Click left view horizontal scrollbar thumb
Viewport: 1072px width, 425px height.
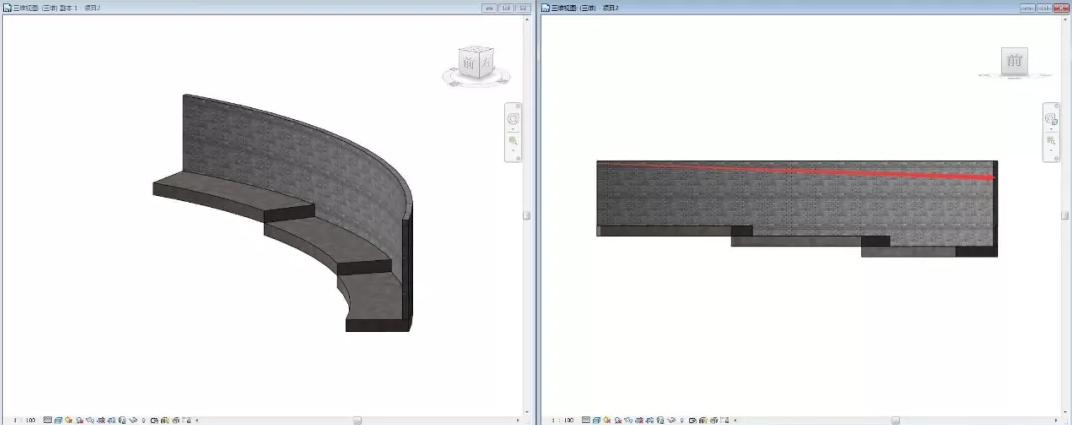pyautogui.click(x=357, y=420)
